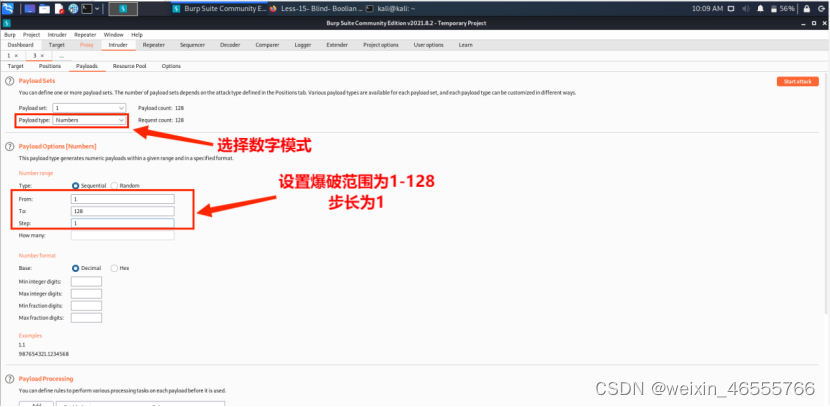
Task: Close Intruder attack tab 3
Action: (42, 56)
